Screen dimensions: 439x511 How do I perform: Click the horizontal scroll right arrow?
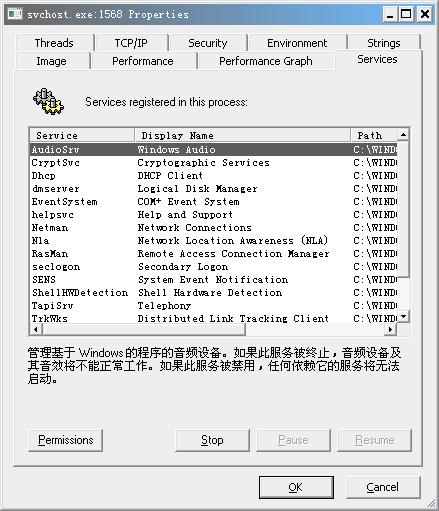tap(391, 330)
